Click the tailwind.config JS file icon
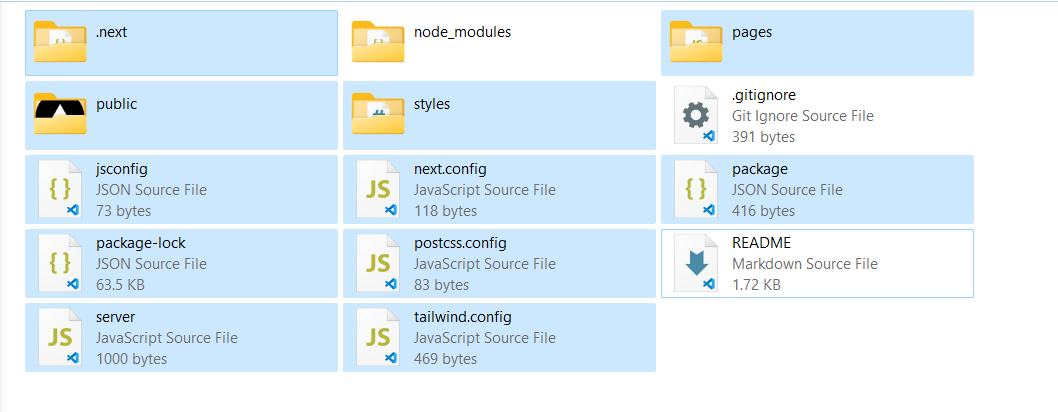The height and width of the screenshot is (412, 1058). coord(377,337)
